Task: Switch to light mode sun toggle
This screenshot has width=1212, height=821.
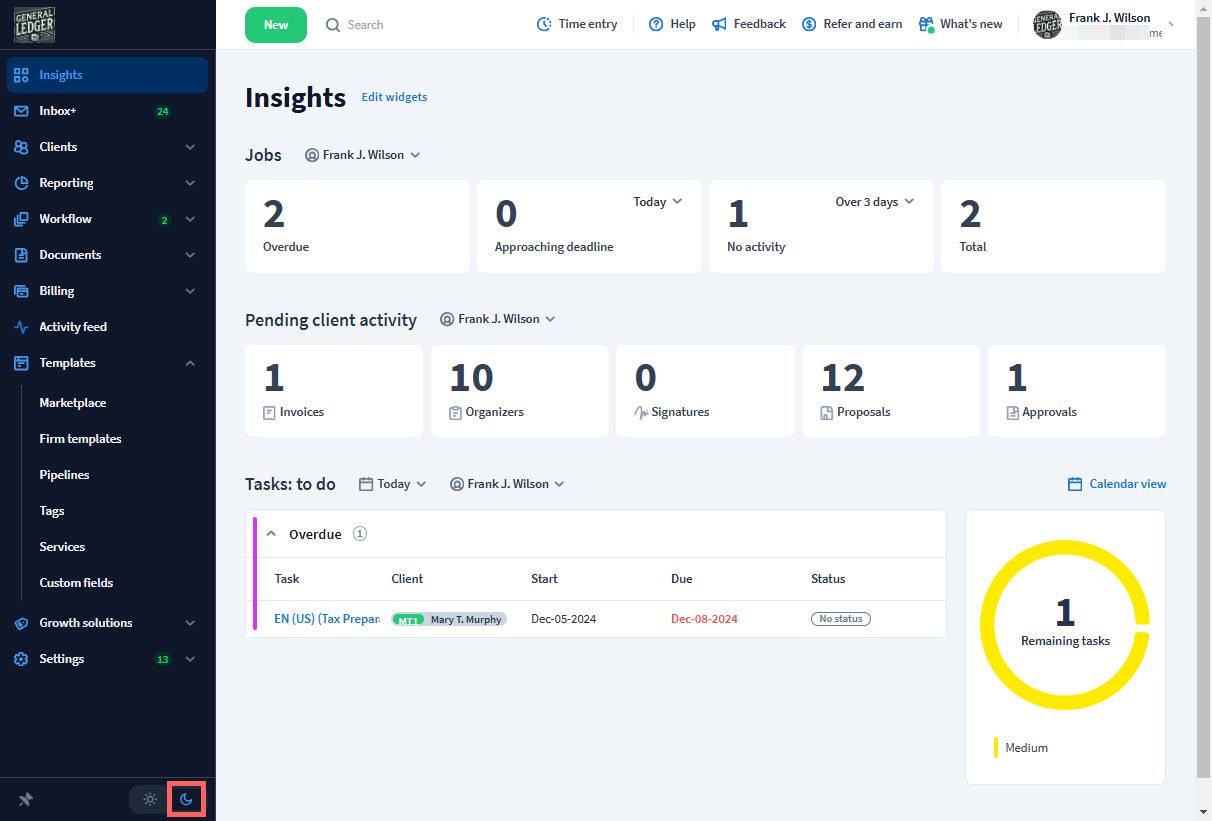Action: click(150, 800)
